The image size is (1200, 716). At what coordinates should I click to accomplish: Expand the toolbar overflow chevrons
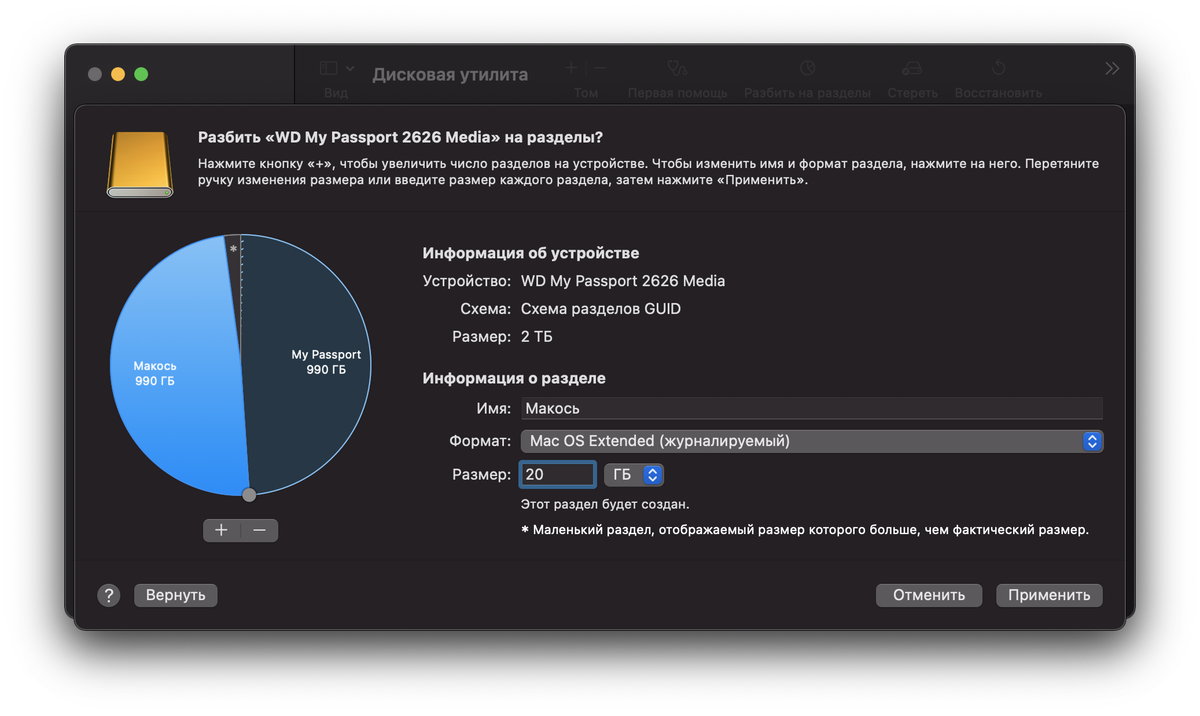tap(1112, 69)
